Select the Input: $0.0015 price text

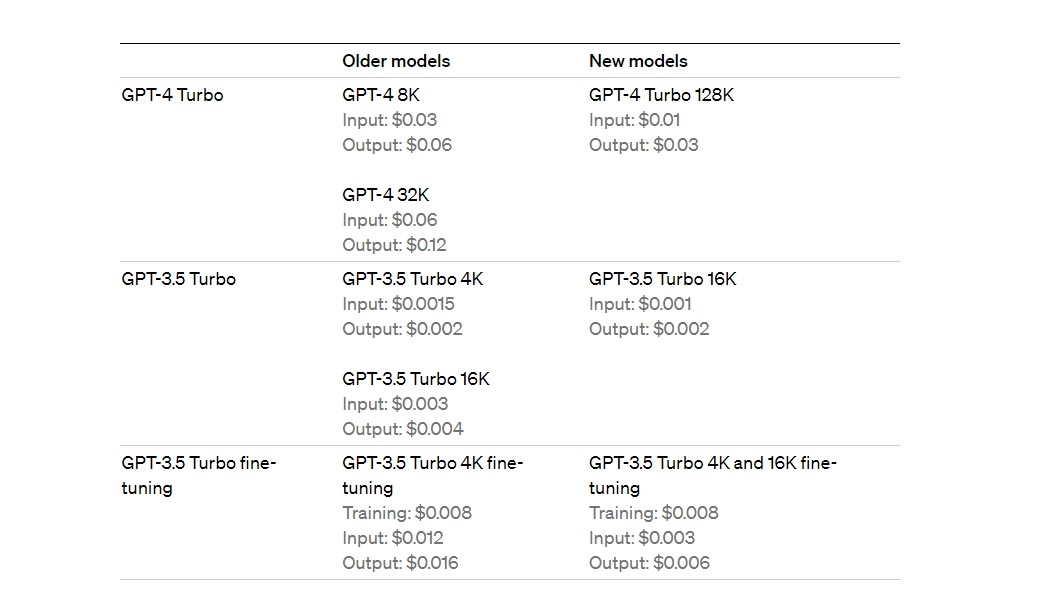(x=398, y=304)
